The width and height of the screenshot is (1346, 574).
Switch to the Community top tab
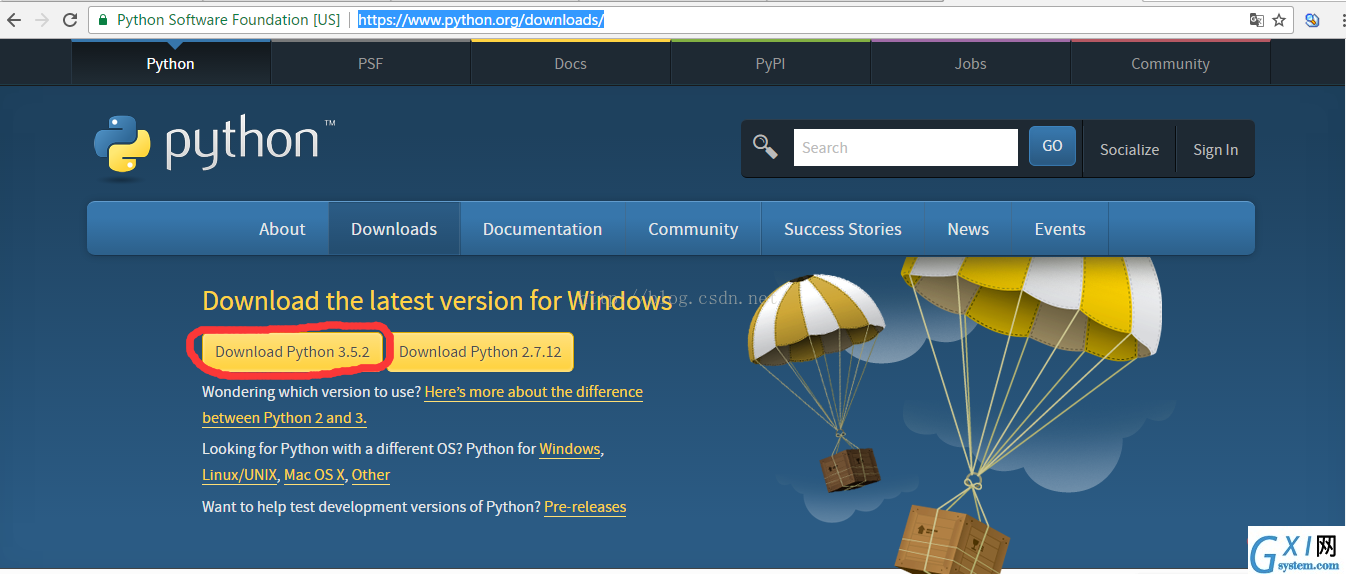1170,63
